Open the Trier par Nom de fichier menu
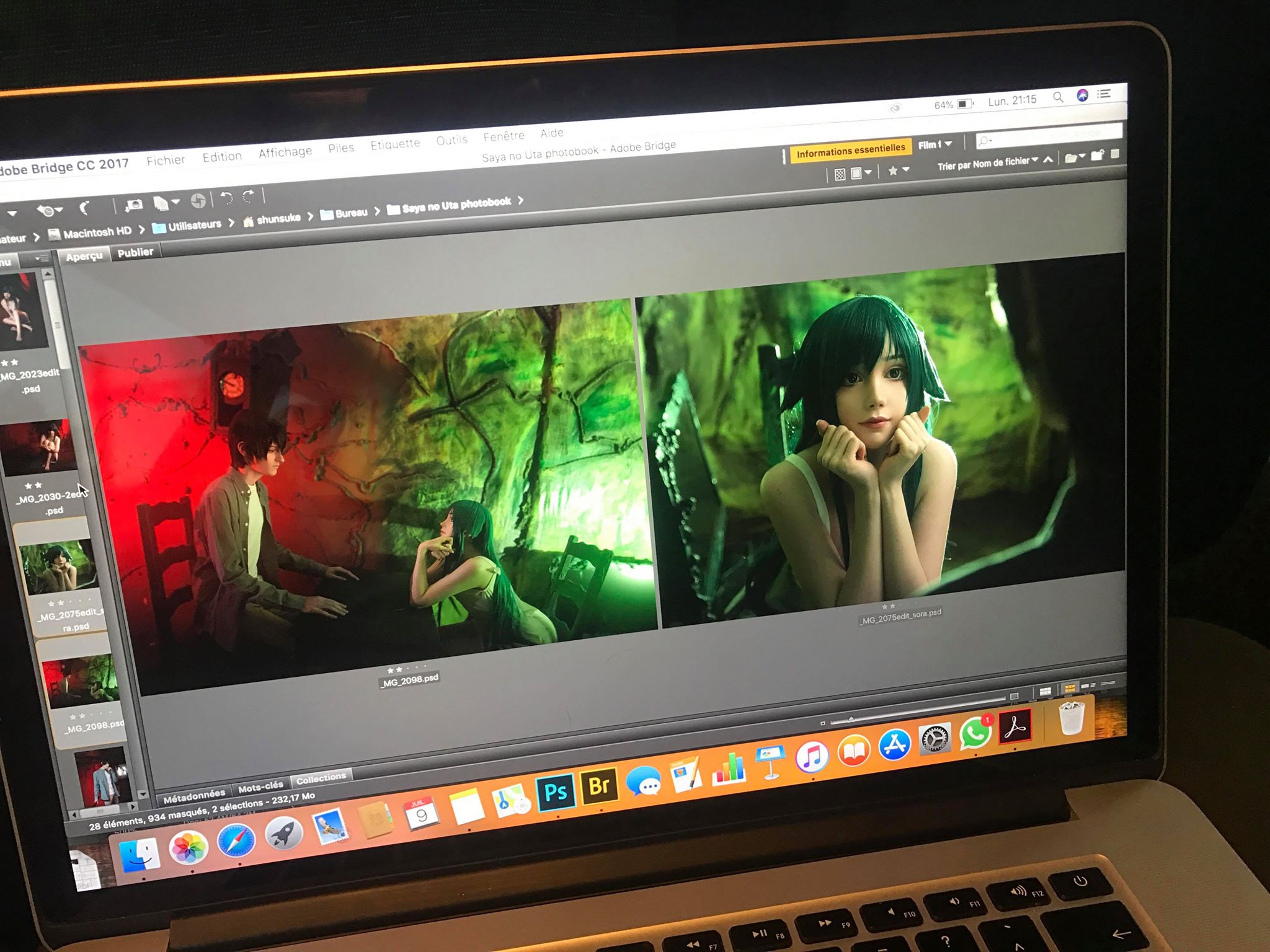1270x952 pixels. click(987, 163)
